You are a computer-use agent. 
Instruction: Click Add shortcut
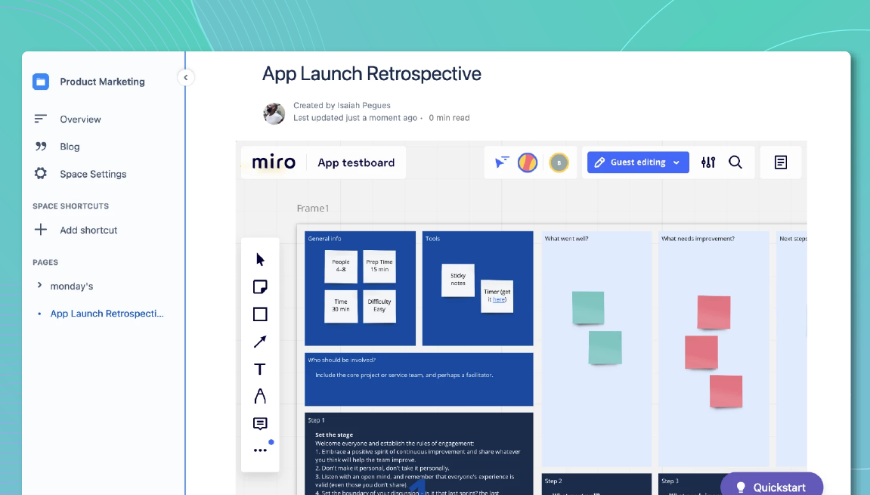click(x=89, y=230)
